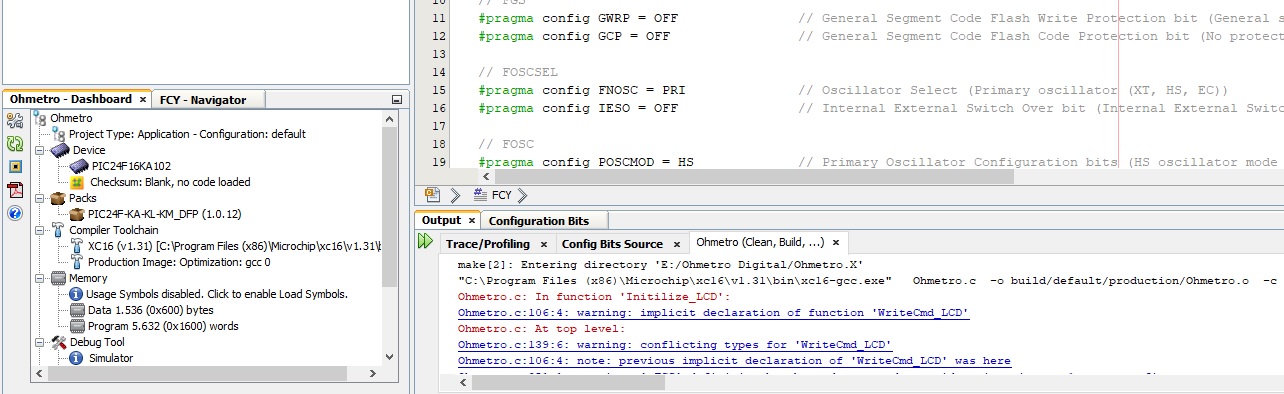Select the PIC24F16KA102 device item

tap(130, 166)
